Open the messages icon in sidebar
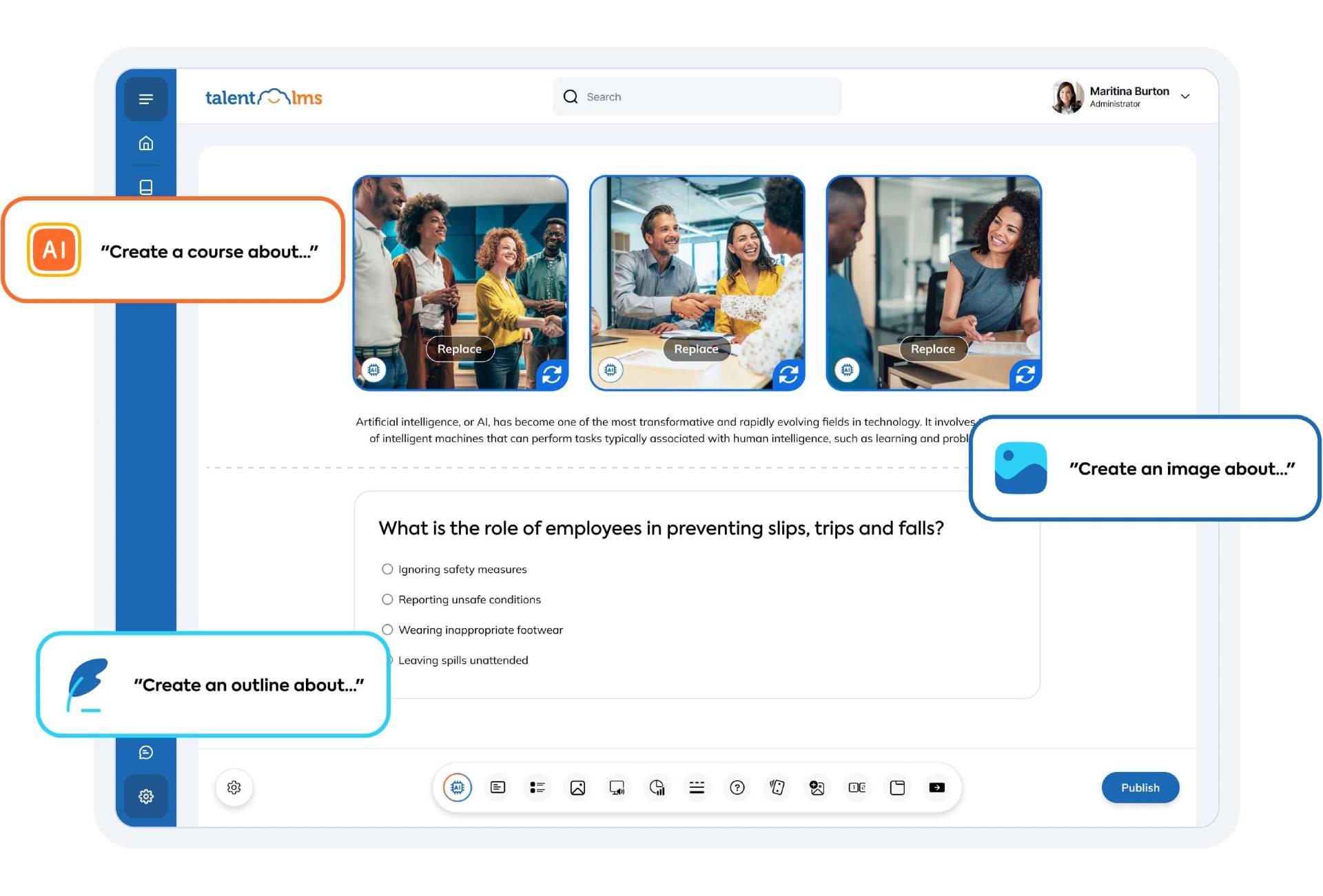The width and height of the screenshot is (1323, 896). [146, 752]
